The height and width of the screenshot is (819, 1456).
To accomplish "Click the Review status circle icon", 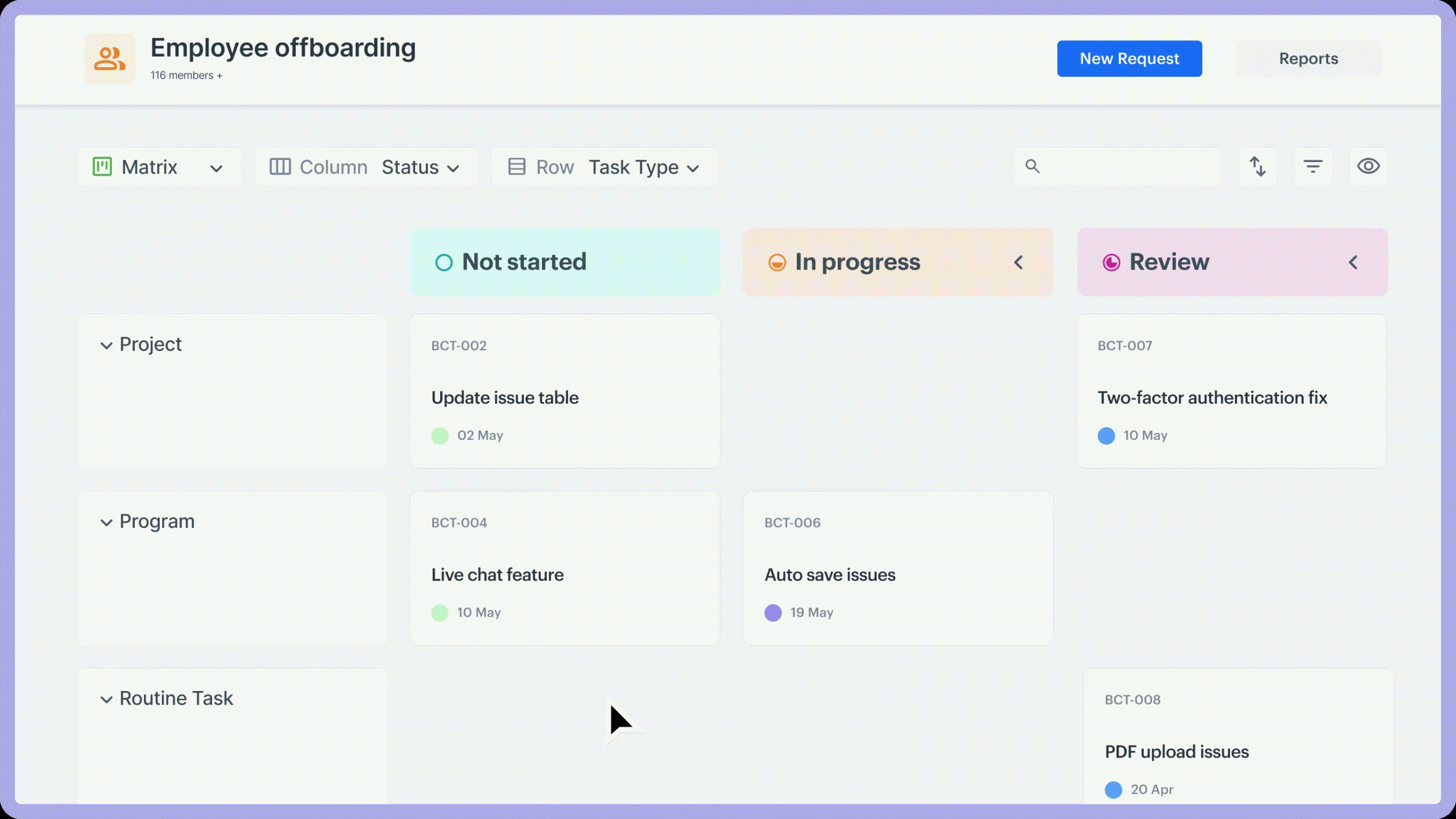I will coord(1111,262).
